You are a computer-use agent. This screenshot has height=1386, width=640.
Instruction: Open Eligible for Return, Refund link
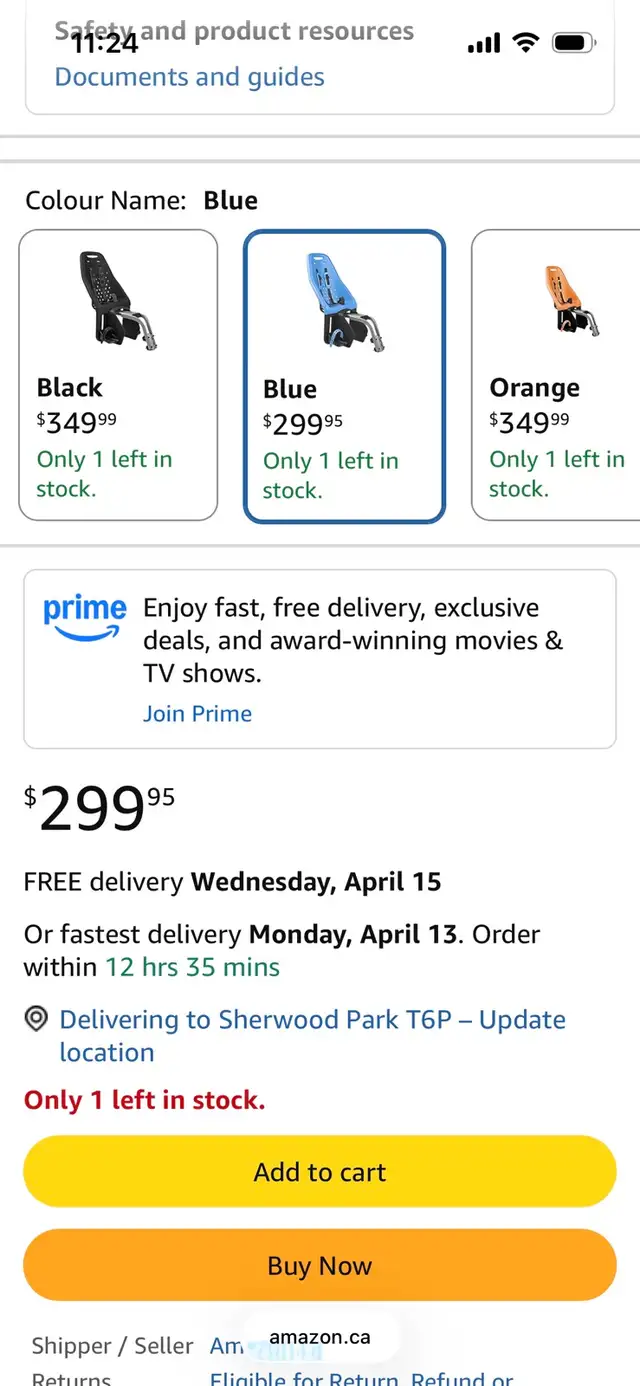point(361,1378)
